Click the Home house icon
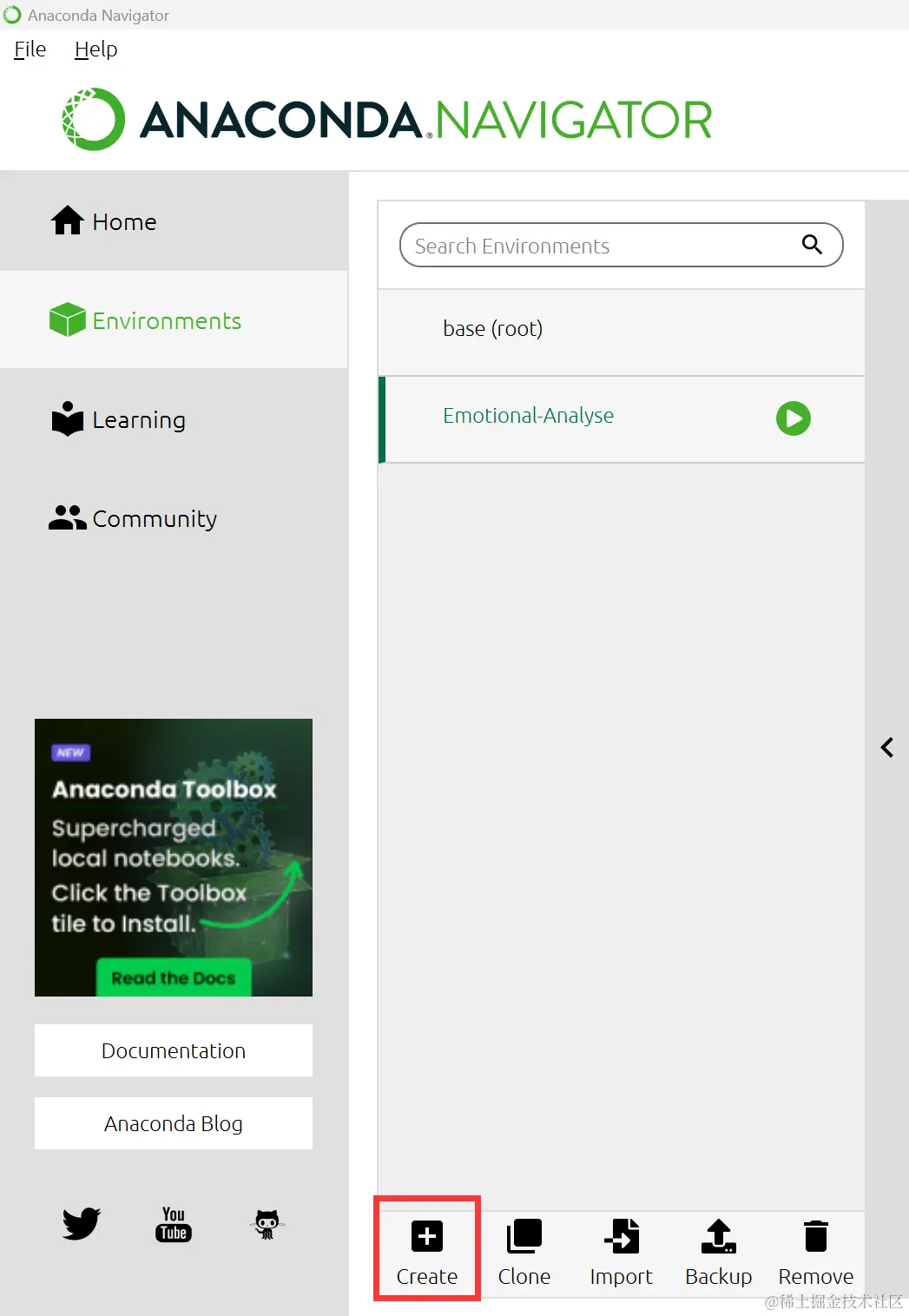The height and width of the screenshot is (1316, 909). pyautogui.click(x=68, y=220)
